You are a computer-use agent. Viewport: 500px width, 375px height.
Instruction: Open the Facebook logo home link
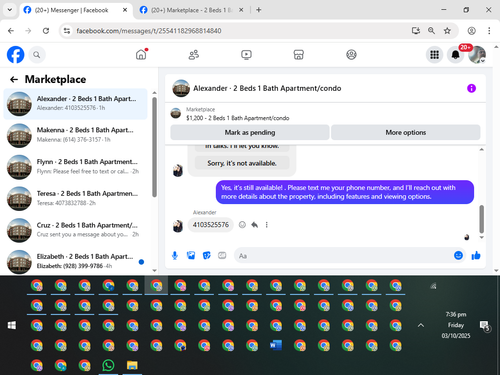(x=16, y=55)
